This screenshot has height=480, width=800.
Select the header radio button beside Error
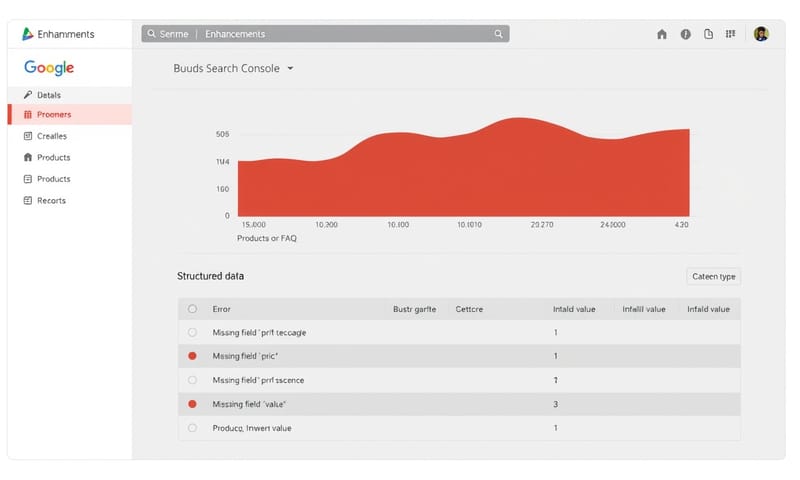pyautogui.click(x=192, y=309)
